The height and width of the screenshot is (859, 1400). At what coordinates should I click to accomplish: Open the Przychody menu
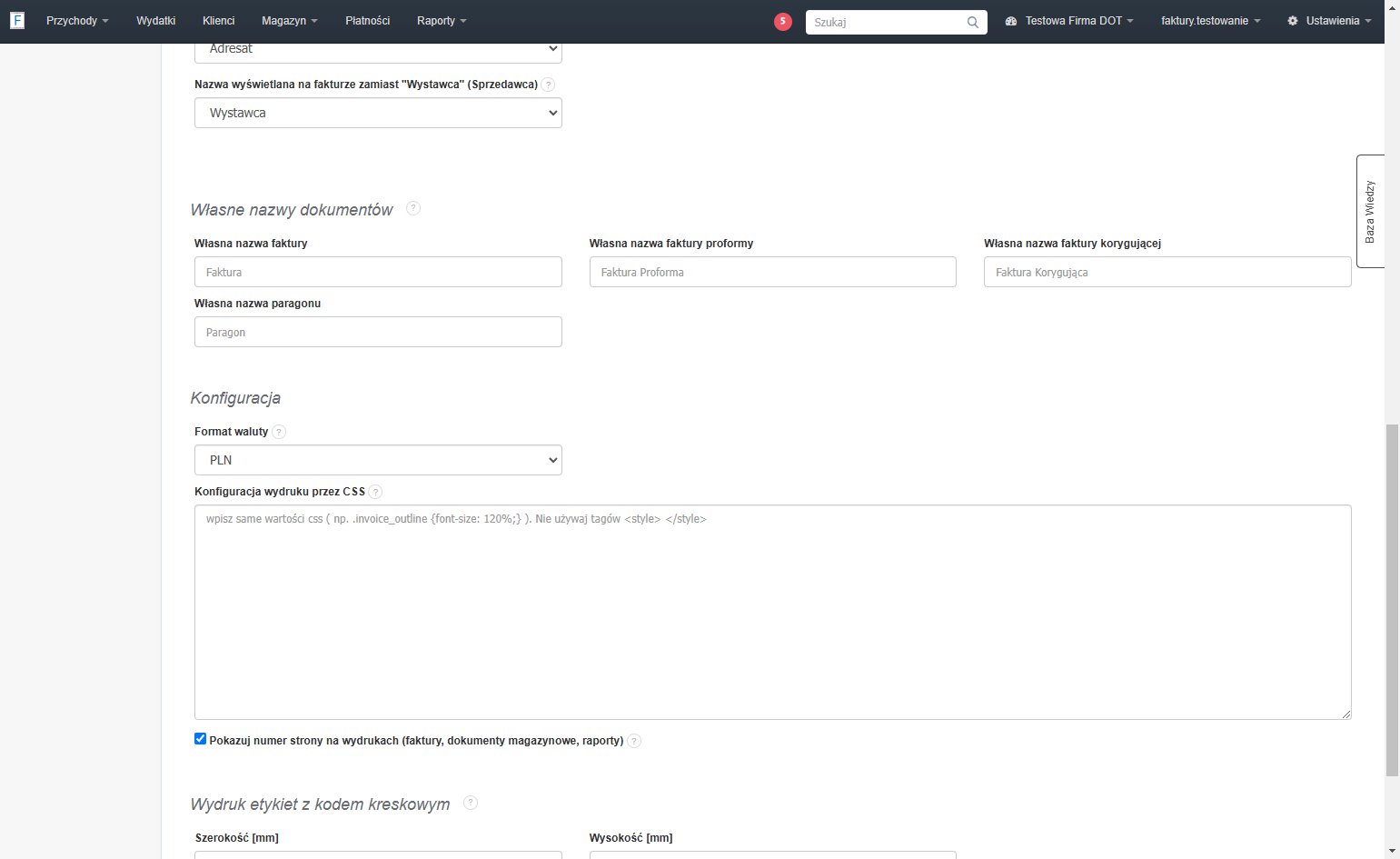pos(77,21)
